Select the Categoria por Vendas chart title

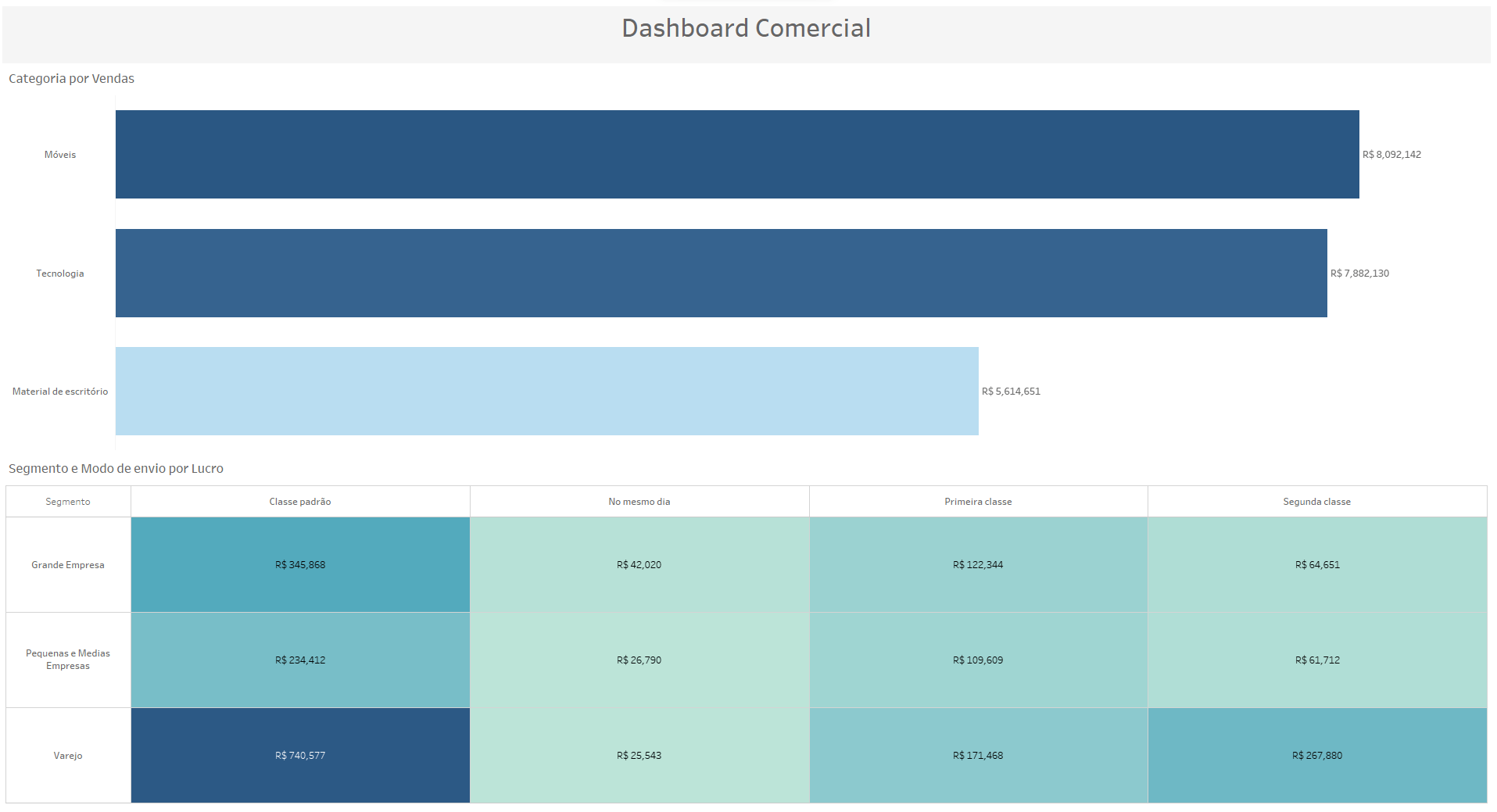click(x=71, y=78)
